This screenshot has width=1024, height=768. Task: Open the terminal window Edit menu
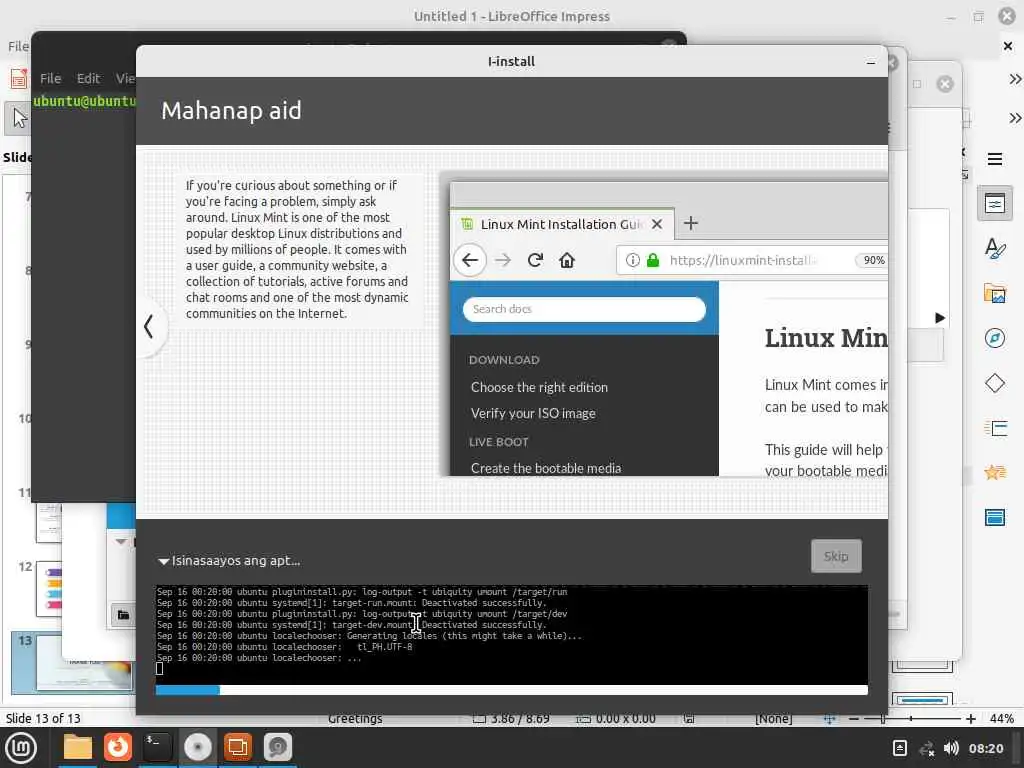pyautogui.click(x=88, y=78)
